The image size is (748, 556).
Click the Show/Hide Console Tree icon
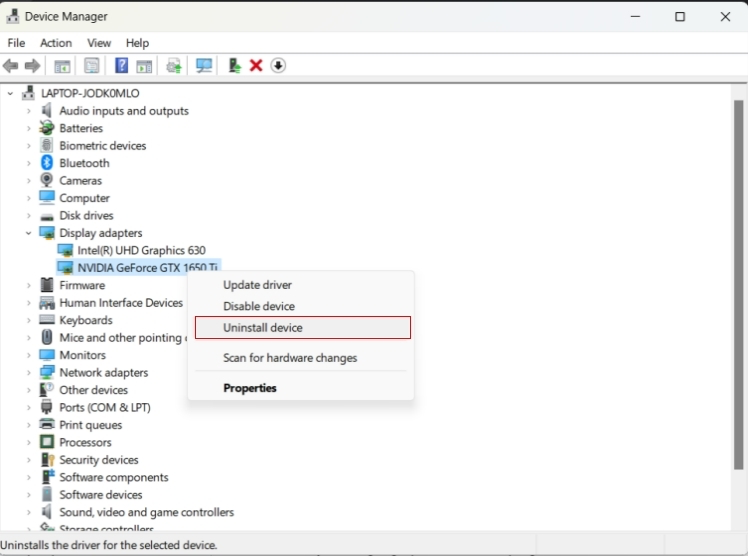pyautogui.click(x=62, y=66)
